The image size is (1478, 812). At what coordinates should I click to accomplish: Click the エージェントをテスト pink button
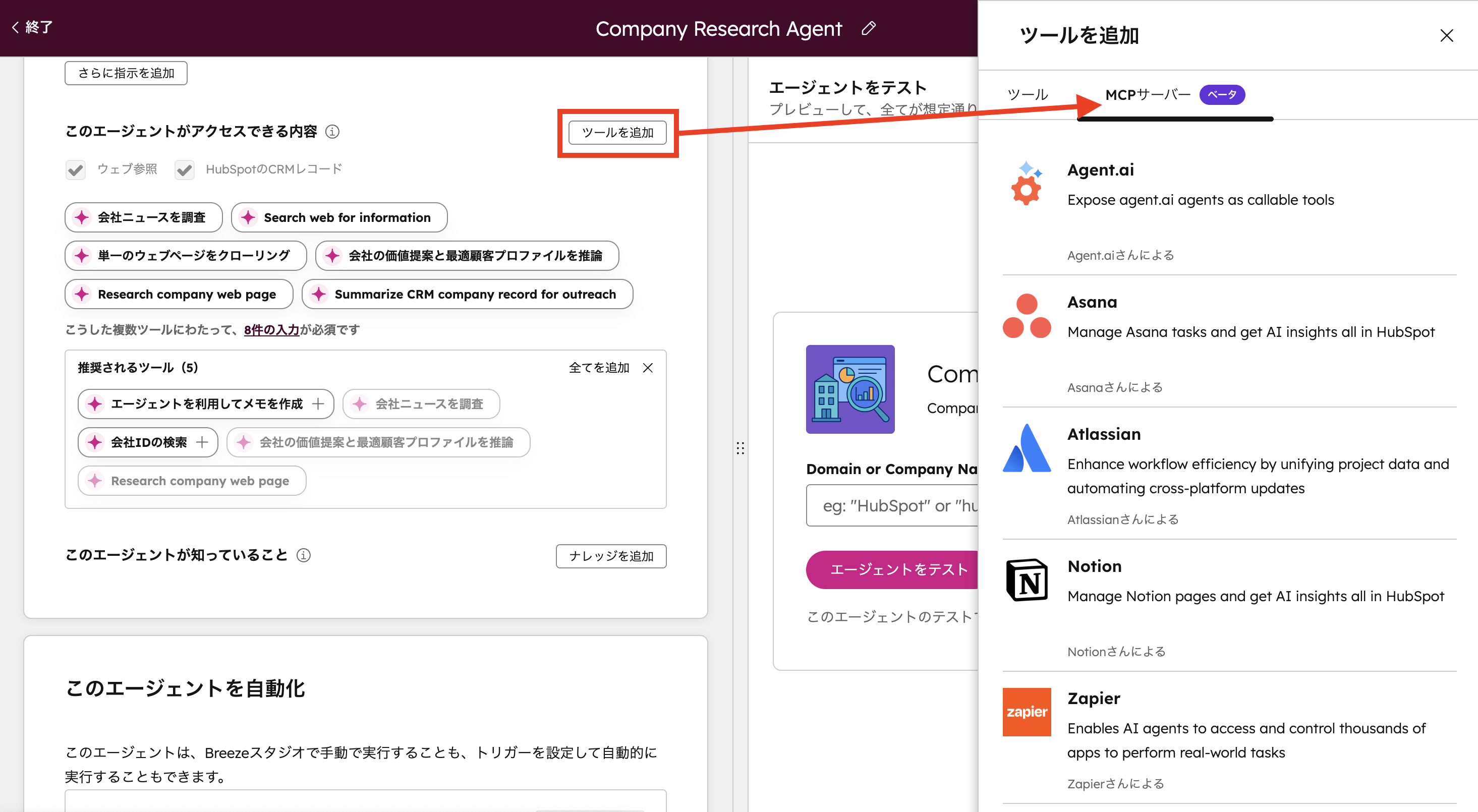click(892, 569)
